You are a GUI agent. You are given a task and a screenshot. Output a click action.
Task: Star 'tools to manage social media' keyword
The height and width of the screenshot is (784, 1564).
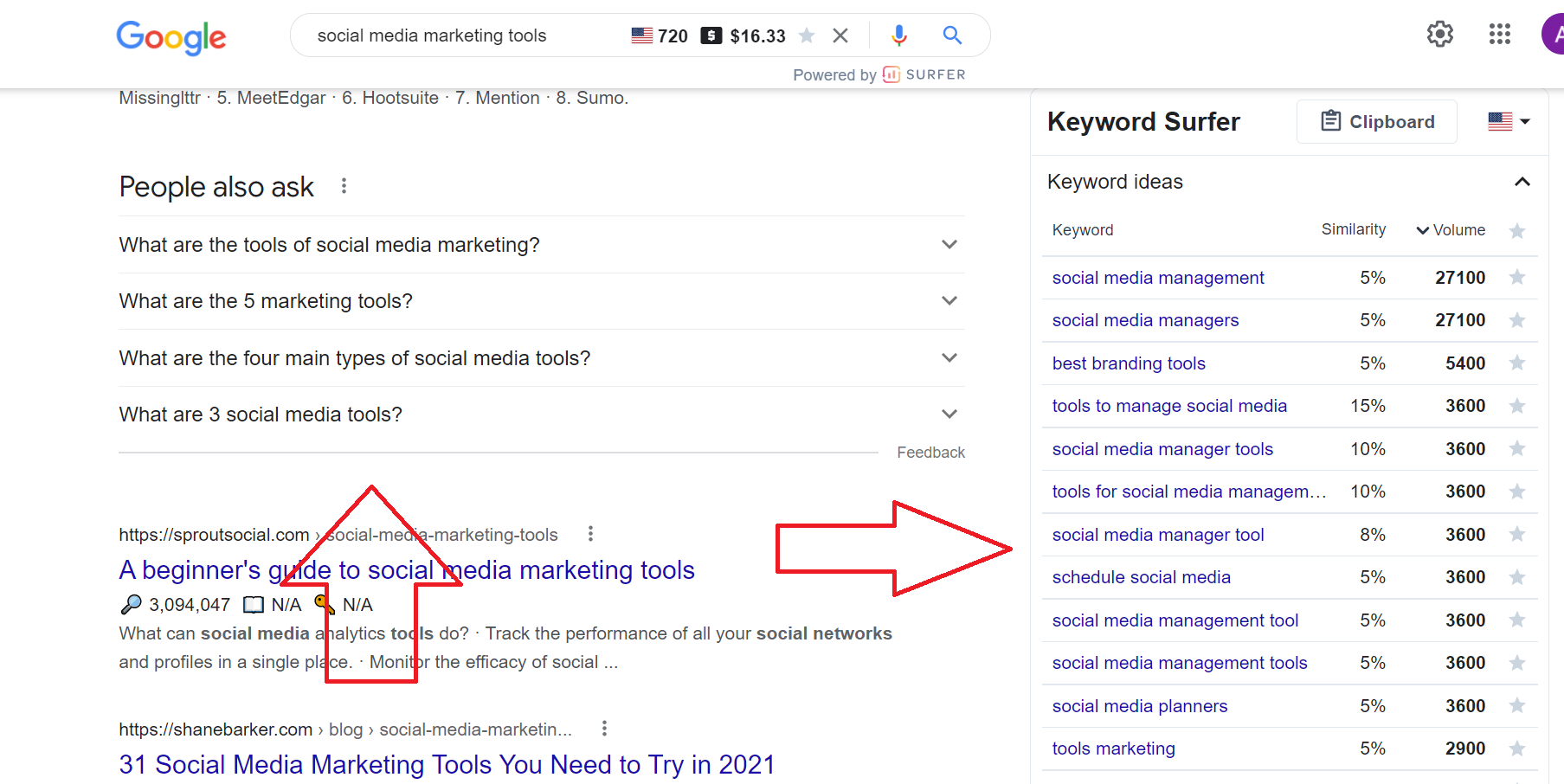[1516, 405]
